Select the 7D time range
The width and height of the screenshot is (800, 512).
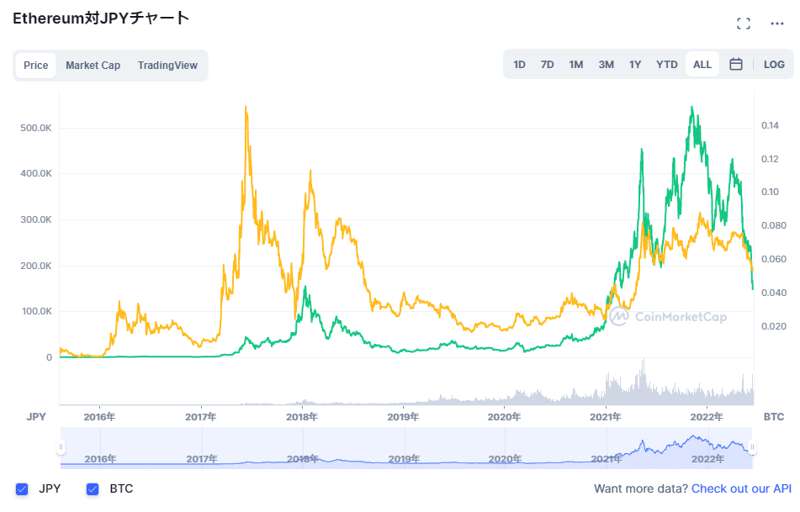tap(547, 65)
